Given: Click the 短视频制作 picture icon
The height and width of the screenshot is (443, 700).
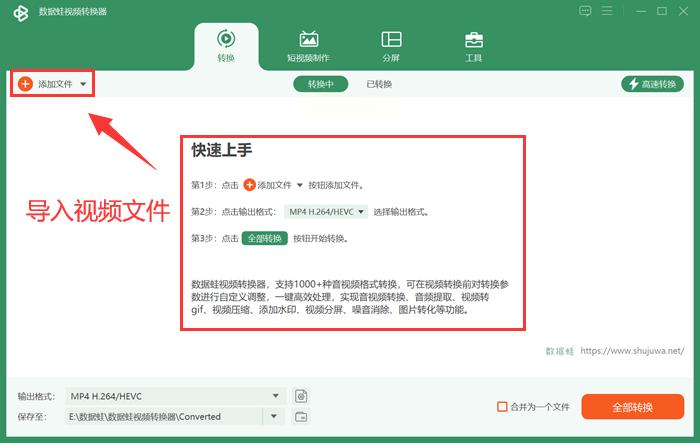Looking at the screenshot, I should (x=309, y=39).
